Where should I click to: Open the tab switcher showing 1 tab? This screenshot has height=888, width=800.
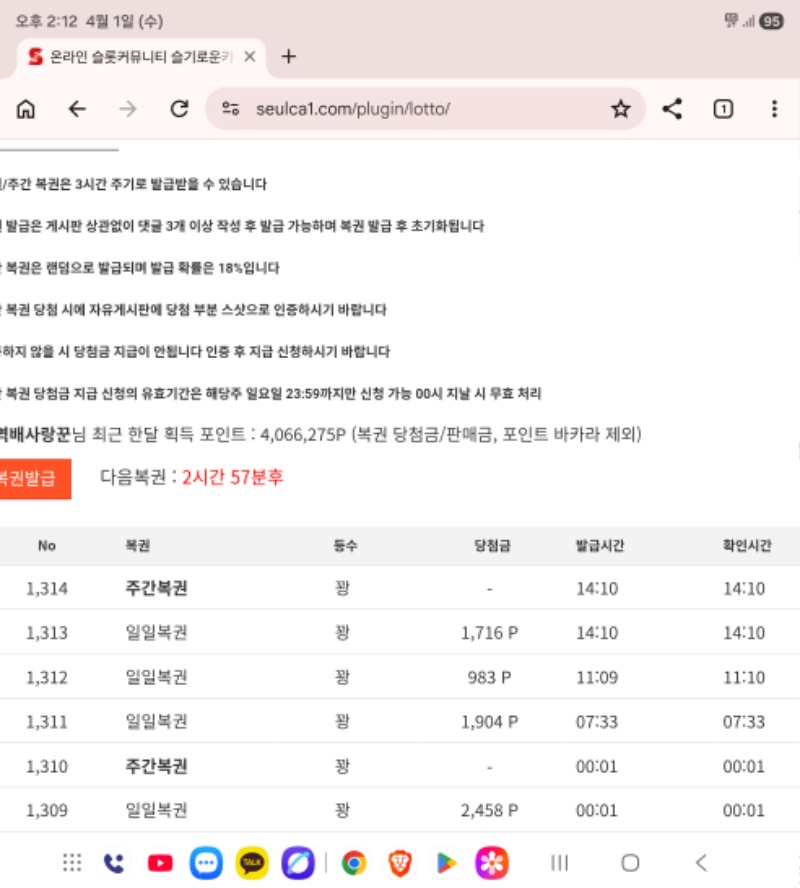coord(723,110)
